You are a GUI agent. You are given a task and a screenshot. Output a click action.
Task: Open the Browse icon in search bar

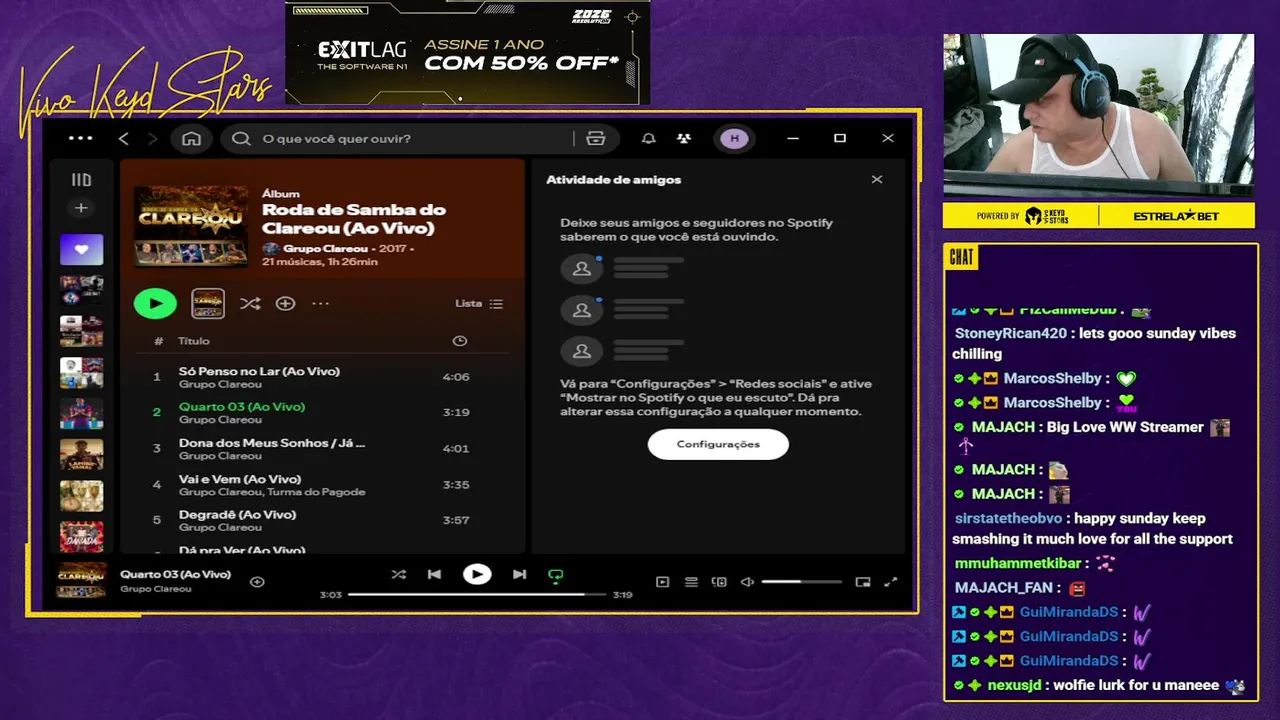596,139
